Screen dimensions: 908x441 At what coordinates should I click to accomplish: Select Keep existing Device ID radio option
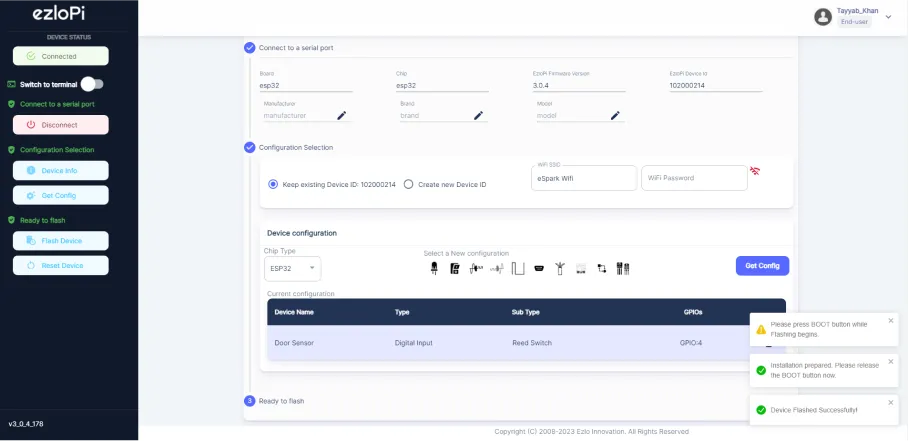tap(273, 185)
